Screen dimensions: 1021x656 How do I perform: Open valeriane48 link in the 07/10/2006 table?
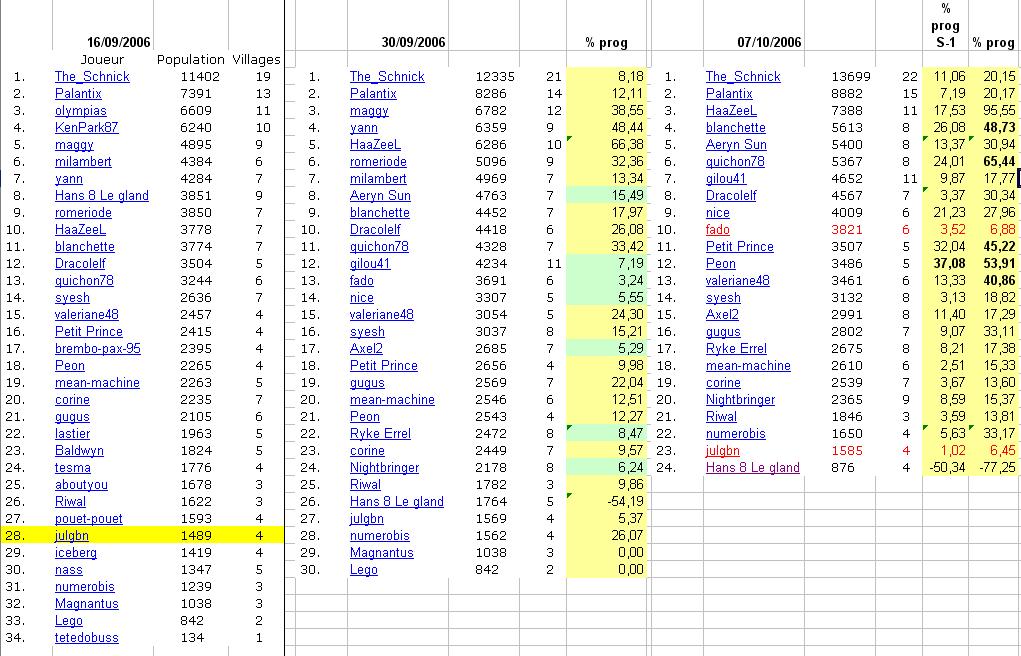[x=738, y=280]
